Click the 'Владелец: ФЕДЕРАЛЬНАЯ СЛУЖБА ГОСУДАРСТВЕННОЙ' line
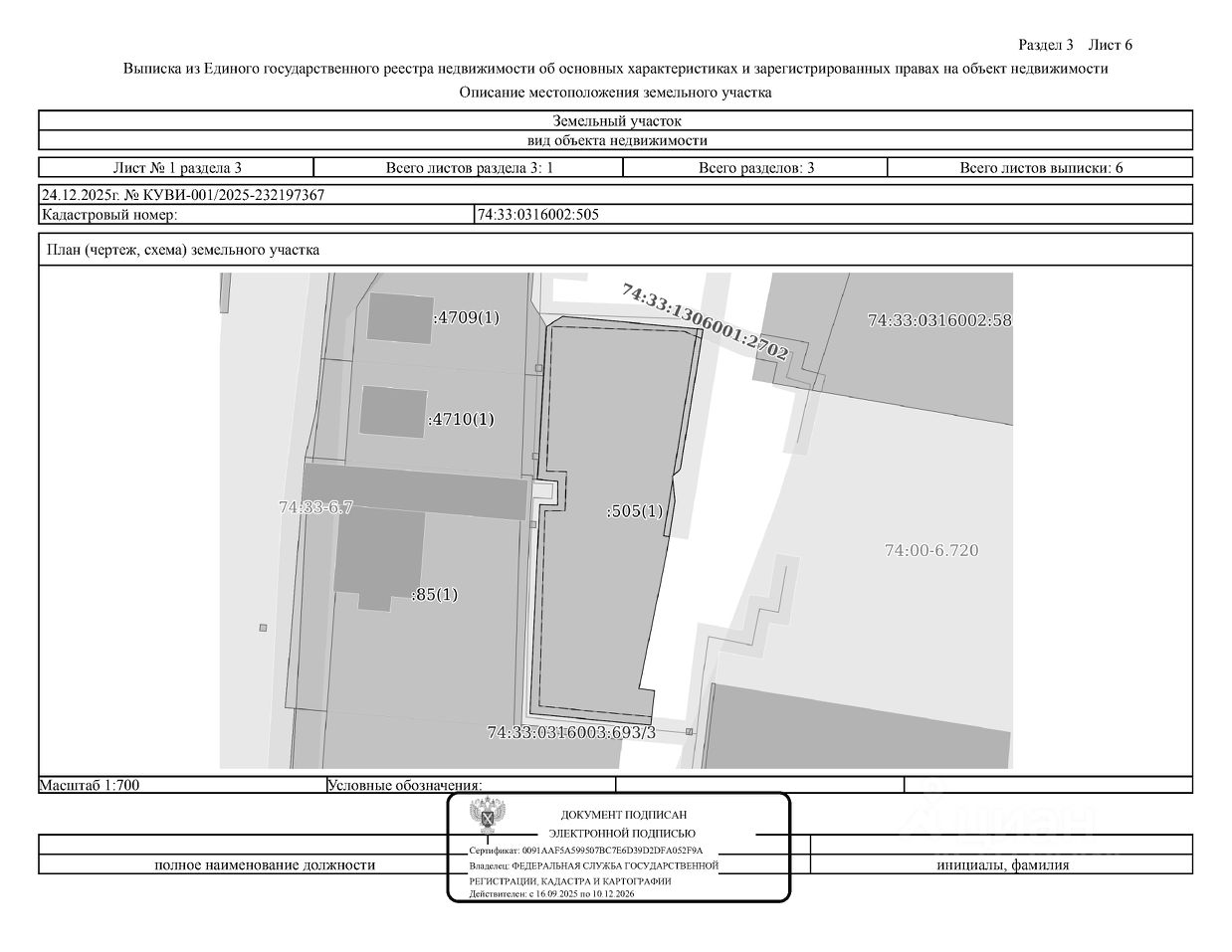Screen dimensions: 1232x952 [594, 866]
